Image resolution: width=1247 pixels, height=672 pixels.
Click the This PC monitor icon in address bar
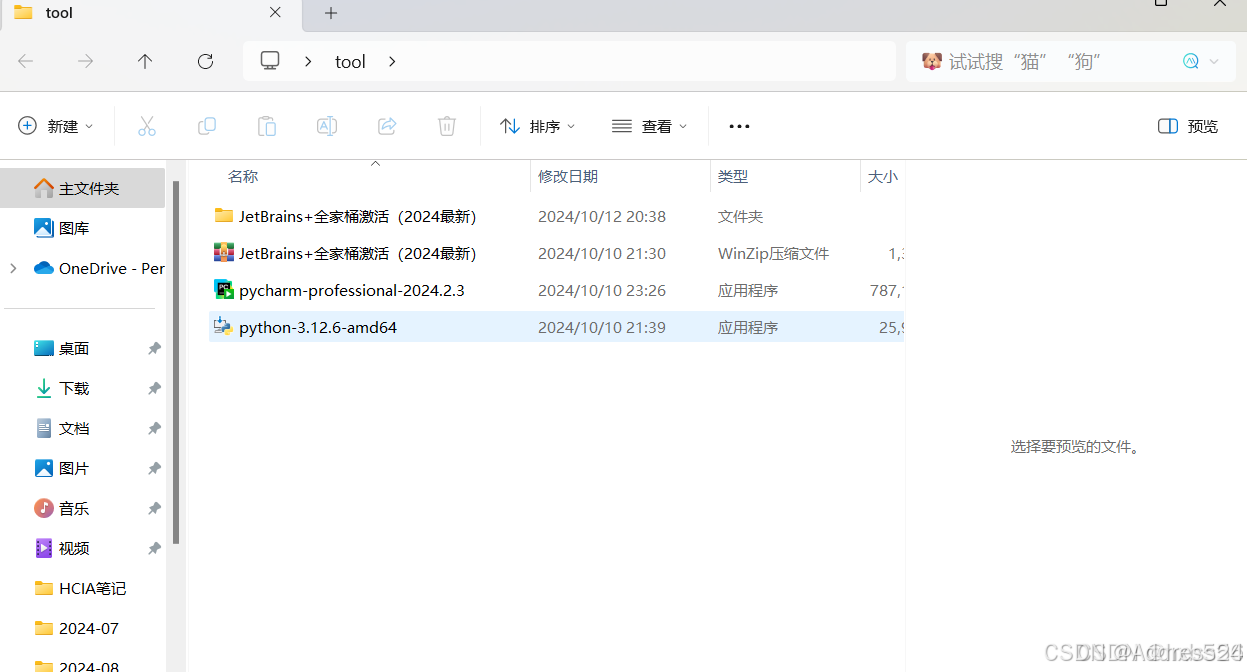[270, 61]
